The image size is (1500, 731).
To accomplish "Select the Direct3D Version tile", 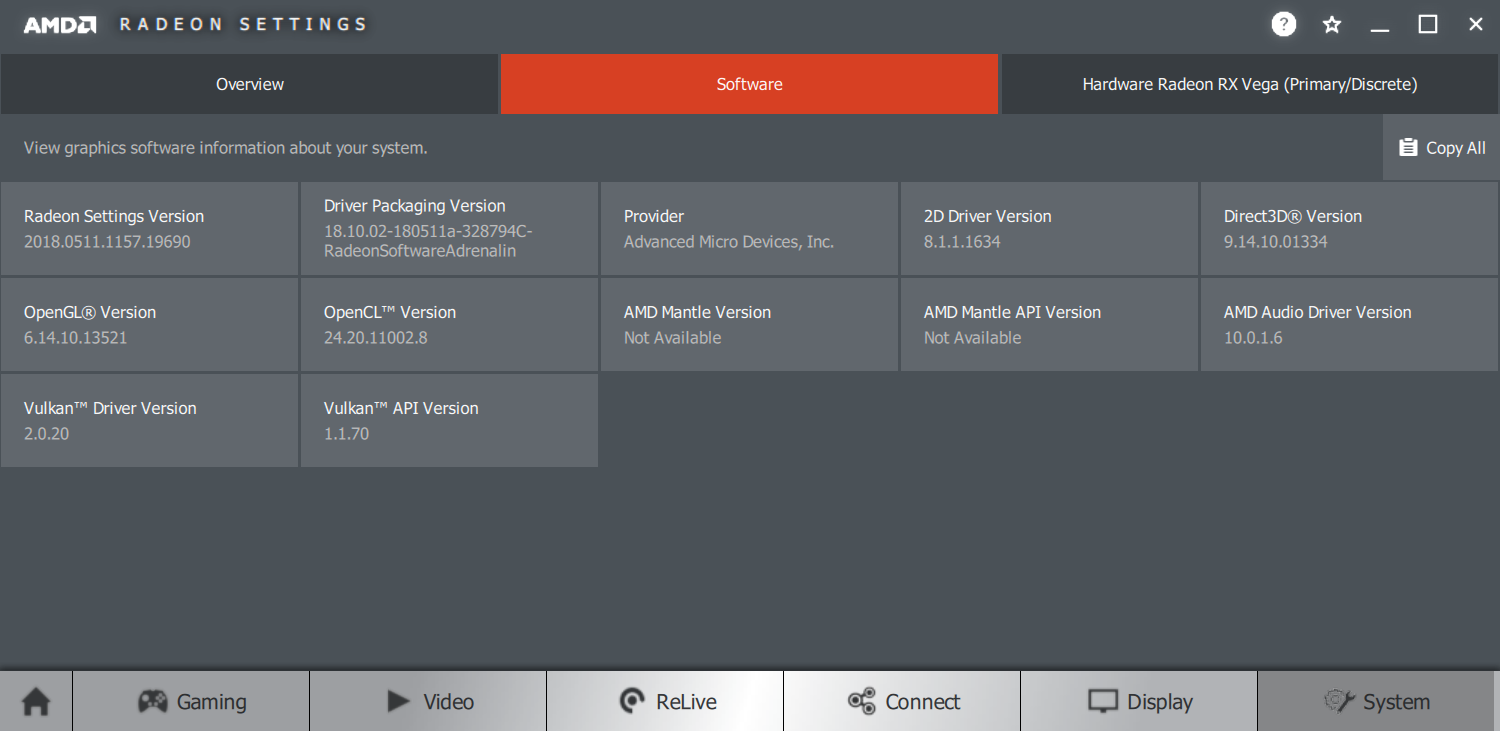I will (1350, 228).
